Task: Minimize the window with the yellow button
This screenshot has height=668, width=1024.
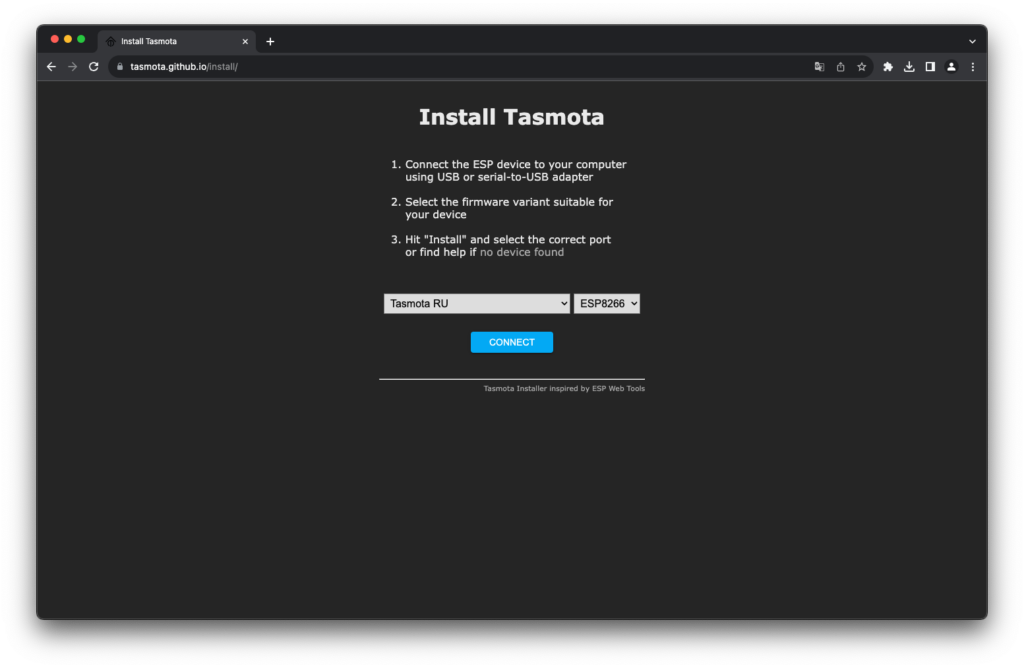Action: (x=68, y=39)
